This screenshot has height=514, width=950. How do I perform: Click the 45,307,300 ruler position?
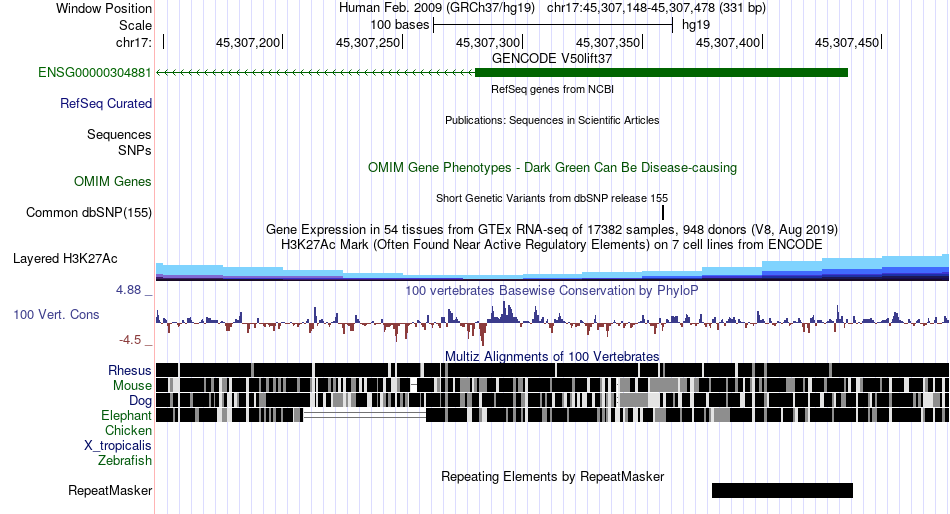pyautogui.click(x=488, y=42)
